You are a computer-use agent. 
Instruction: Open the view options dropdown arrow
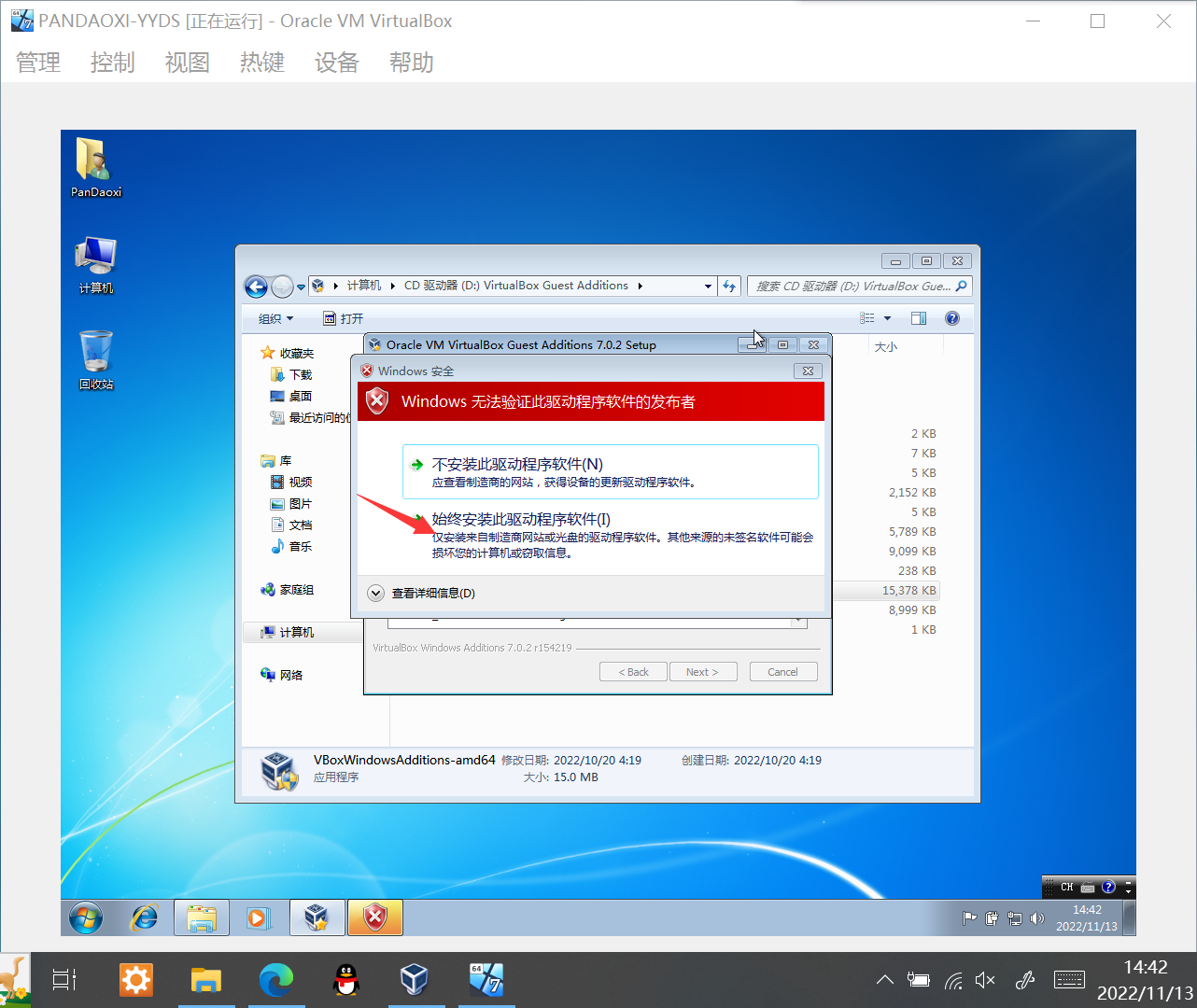pos(887,318)
